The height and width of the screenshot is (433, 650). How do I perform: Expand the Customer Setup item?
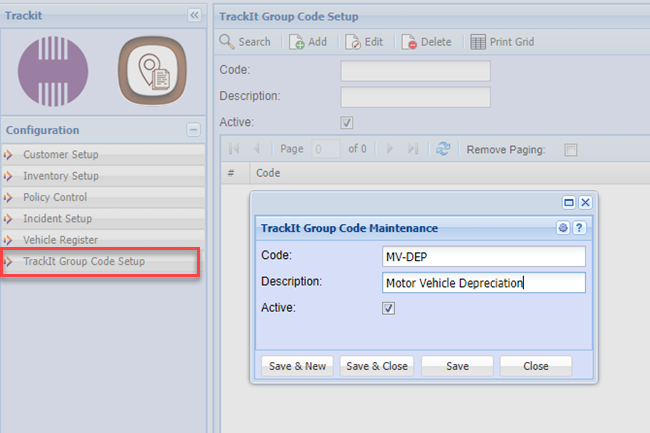coord(60,155)
